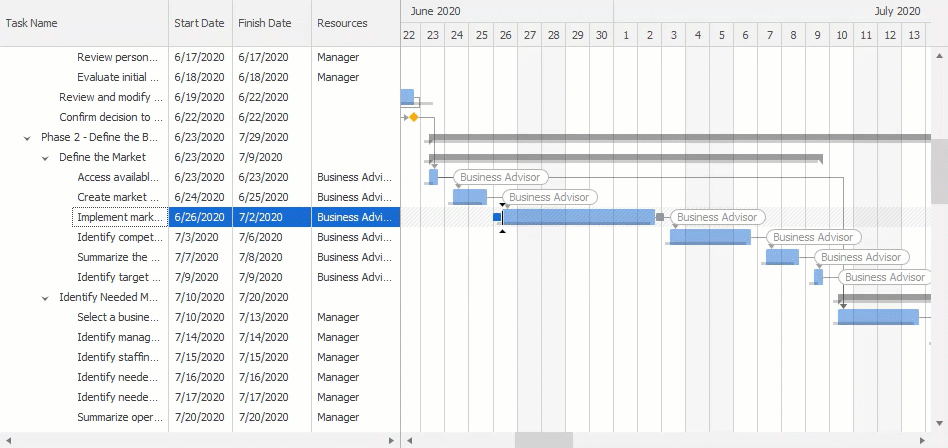The height and width of the screenshot is (448, 948).
Task: Select the Review and modify ... task
Action: [111, 97]
